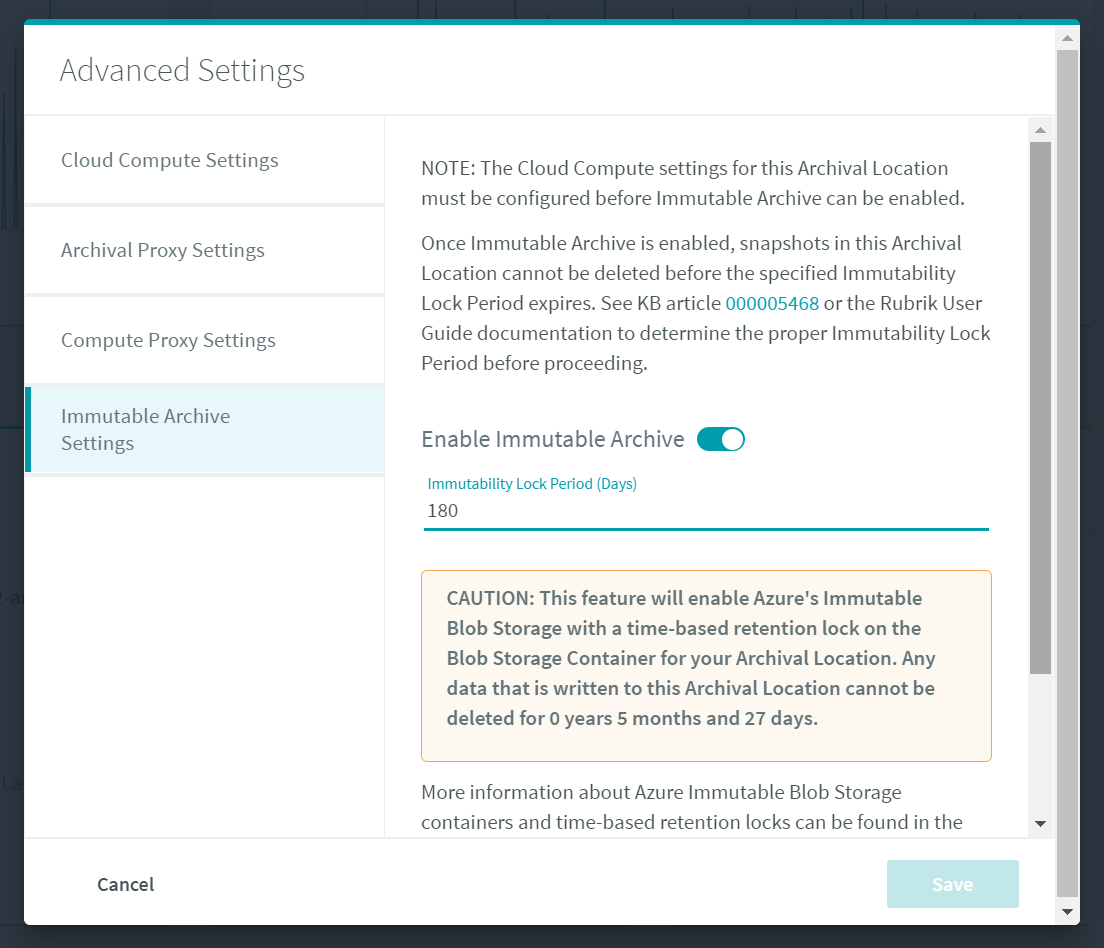Select the Compute Proxy Settings tab

coord(168,341)
